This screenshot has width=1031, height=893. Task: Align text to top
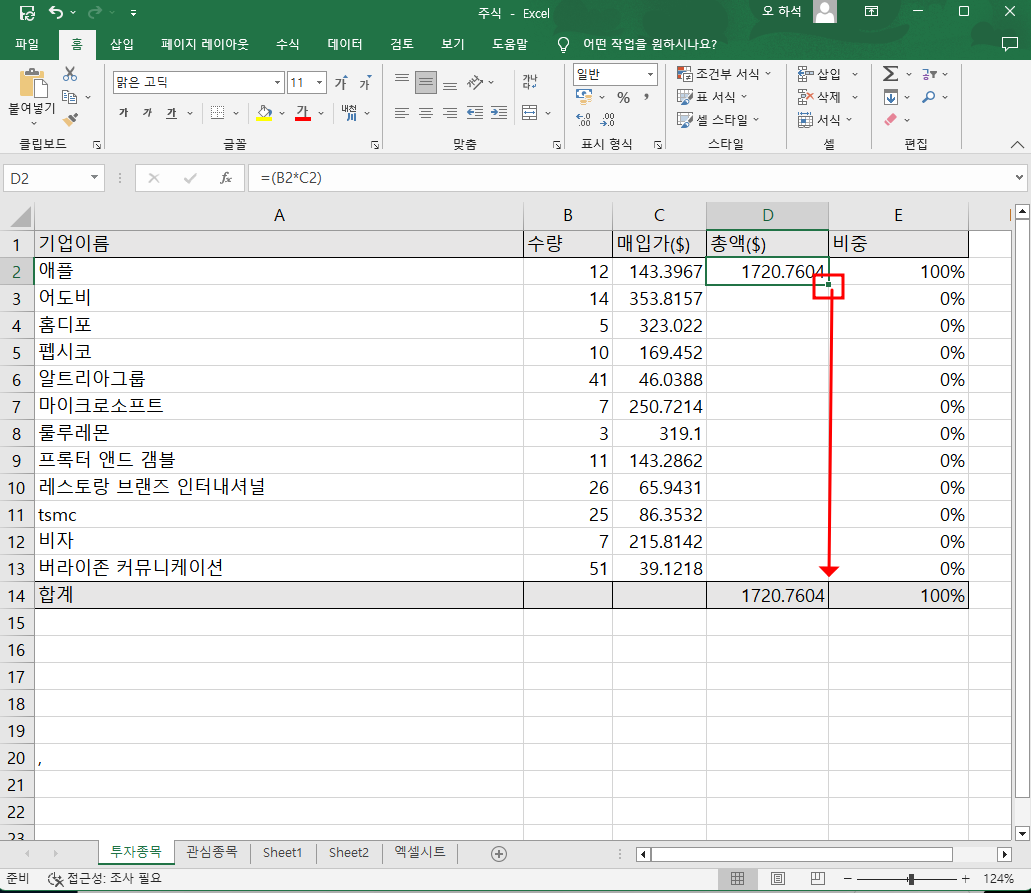[x=402, y=82]
